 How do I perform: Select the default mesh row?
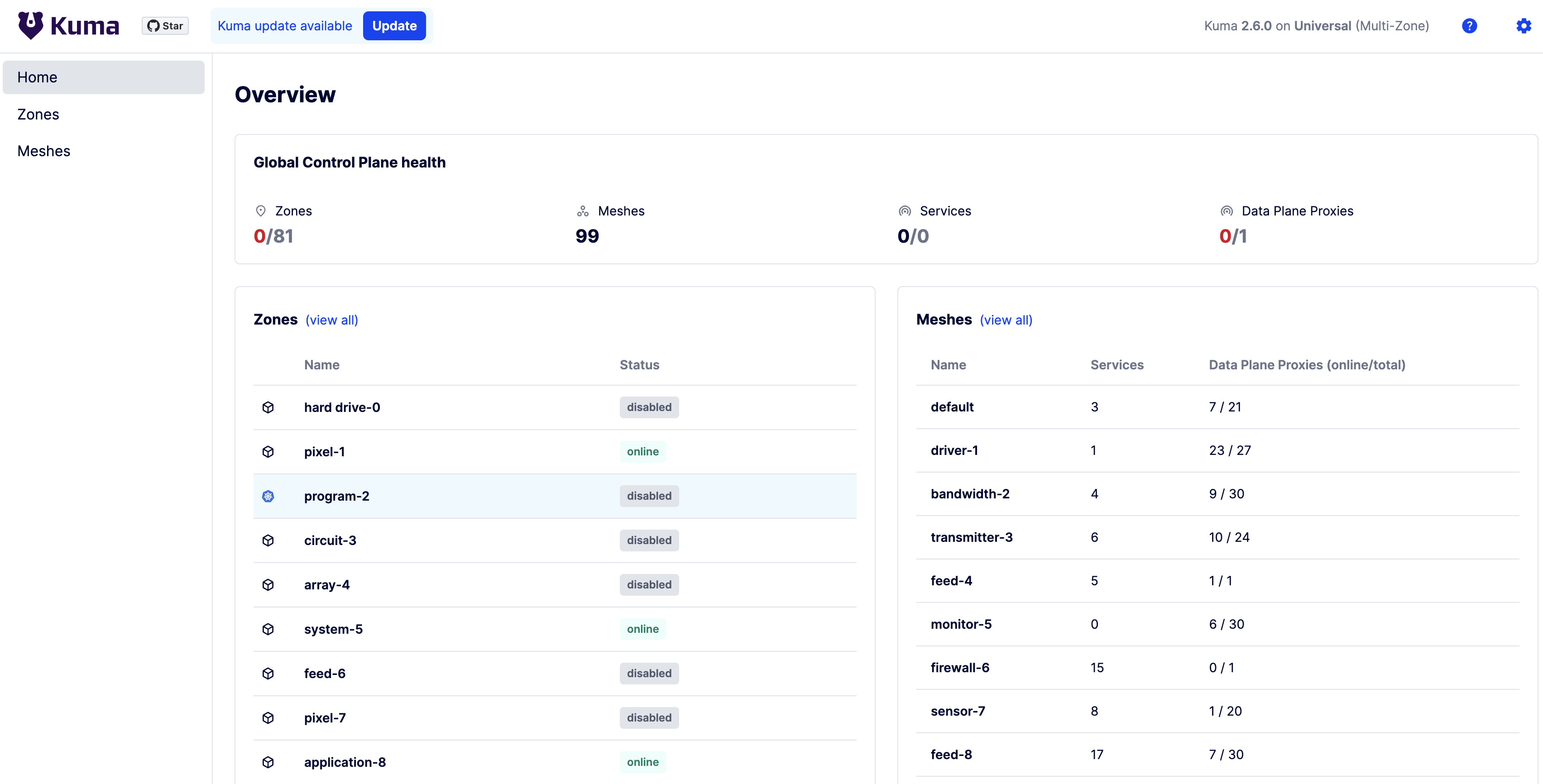[x=952, y=406]
